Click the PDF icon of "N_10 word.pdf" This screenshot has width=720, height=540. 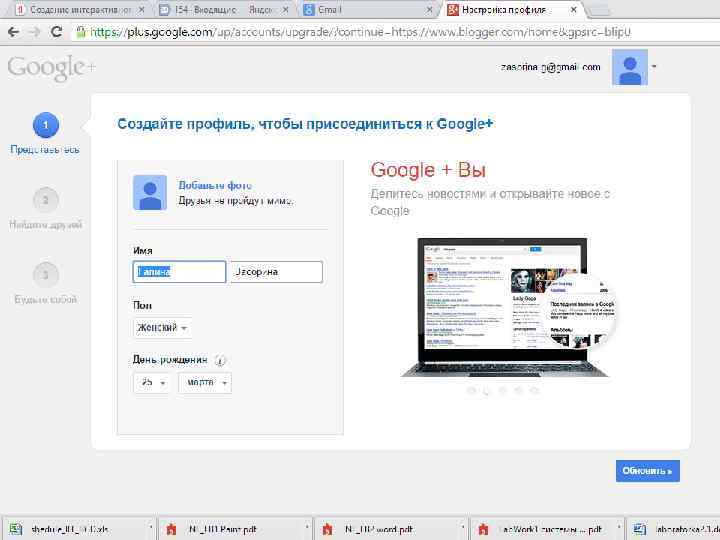[327, 529]
